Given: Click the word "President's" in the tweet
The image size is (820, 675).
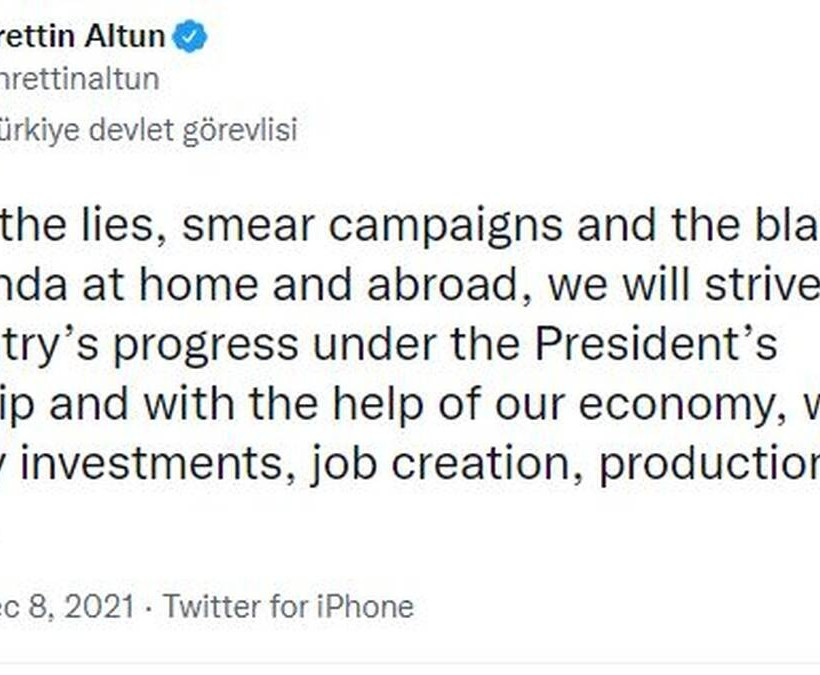Looking at the screenshot, I should point(656,344).
